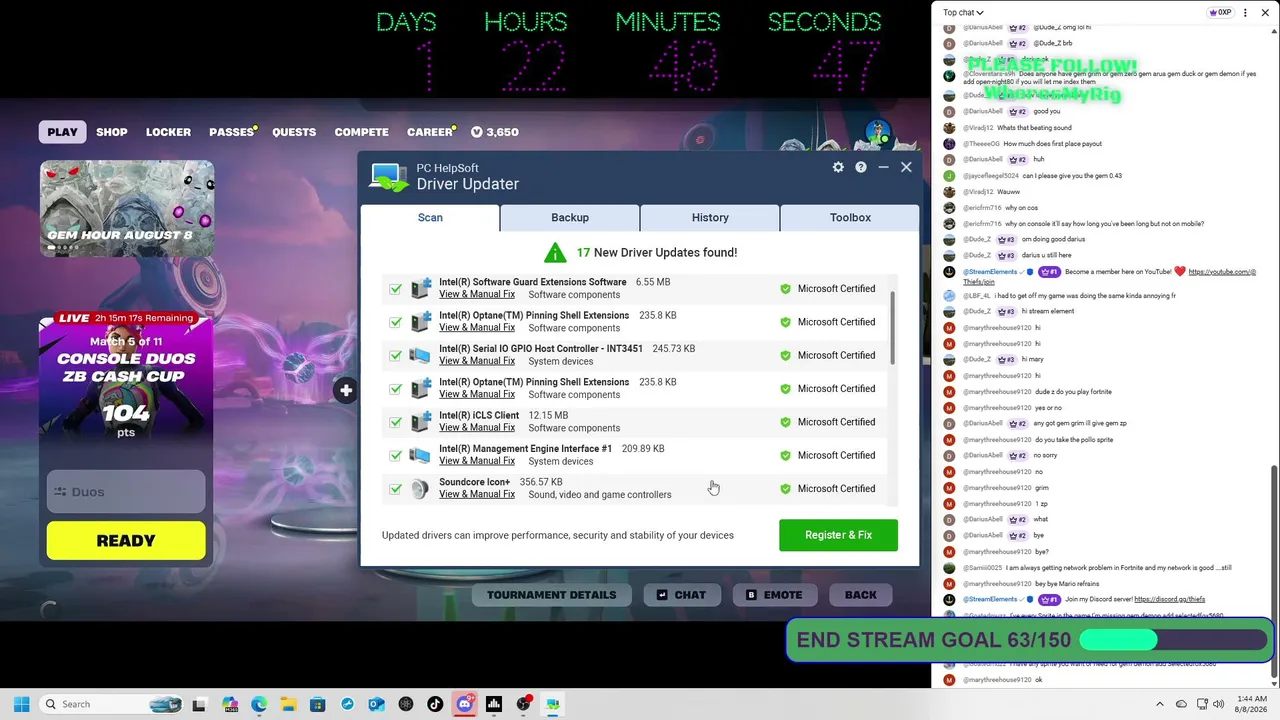The width and height of the screenshot is (1280, 720).
Task: Open the Fortnite PASSES tab
Action: [231, 132]
